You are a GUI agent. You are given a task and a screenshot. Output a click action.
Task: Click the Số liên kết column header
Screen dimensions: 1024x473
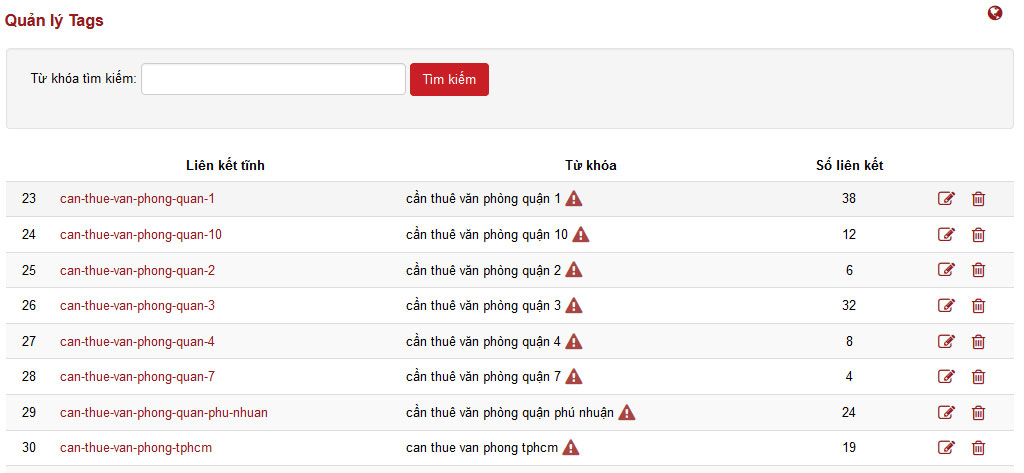pos(849,165)
